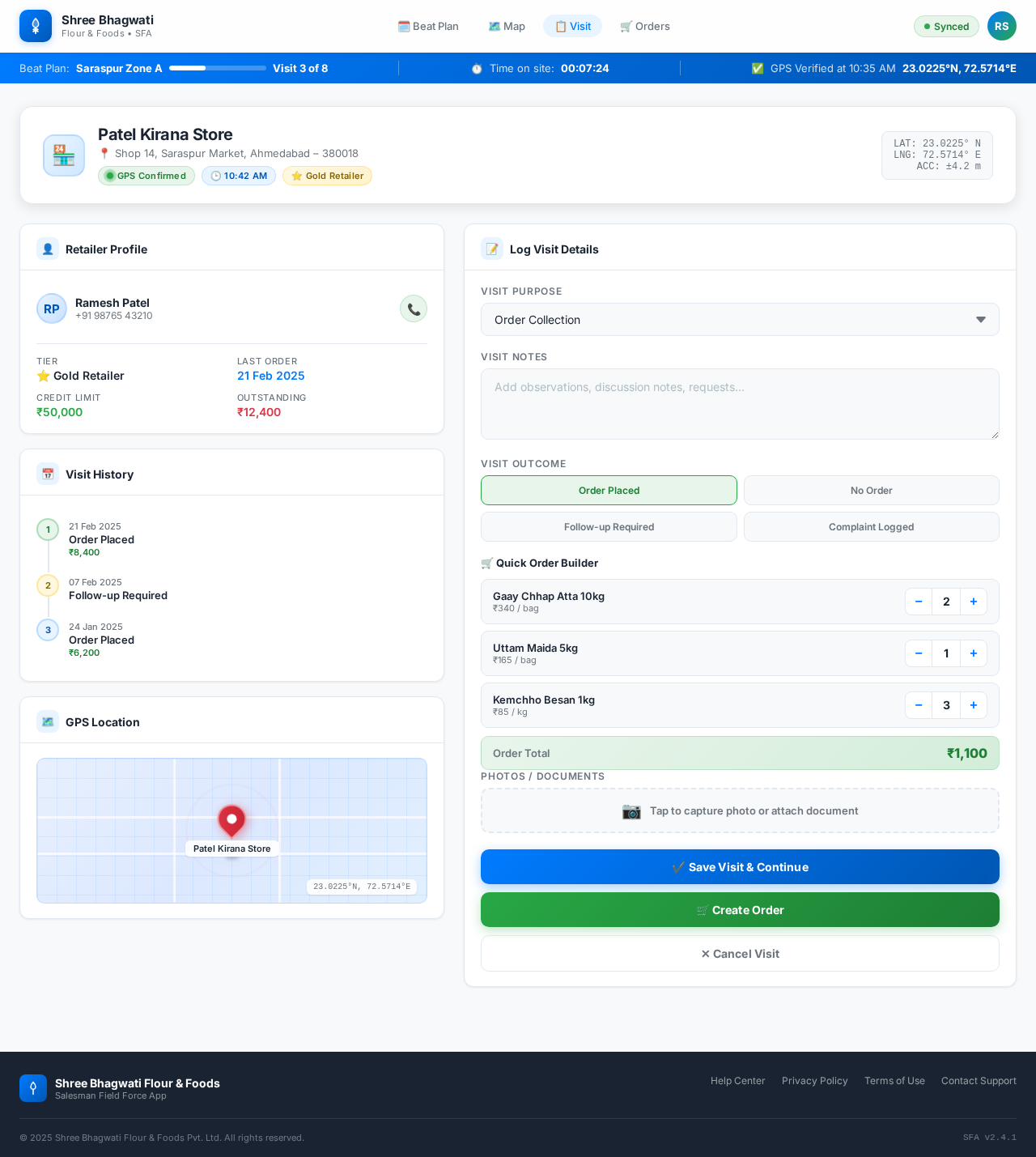Click the Shree Bhagwati logo in header
This screenshot has height=1157, width=1036.
tap(36, 26)
